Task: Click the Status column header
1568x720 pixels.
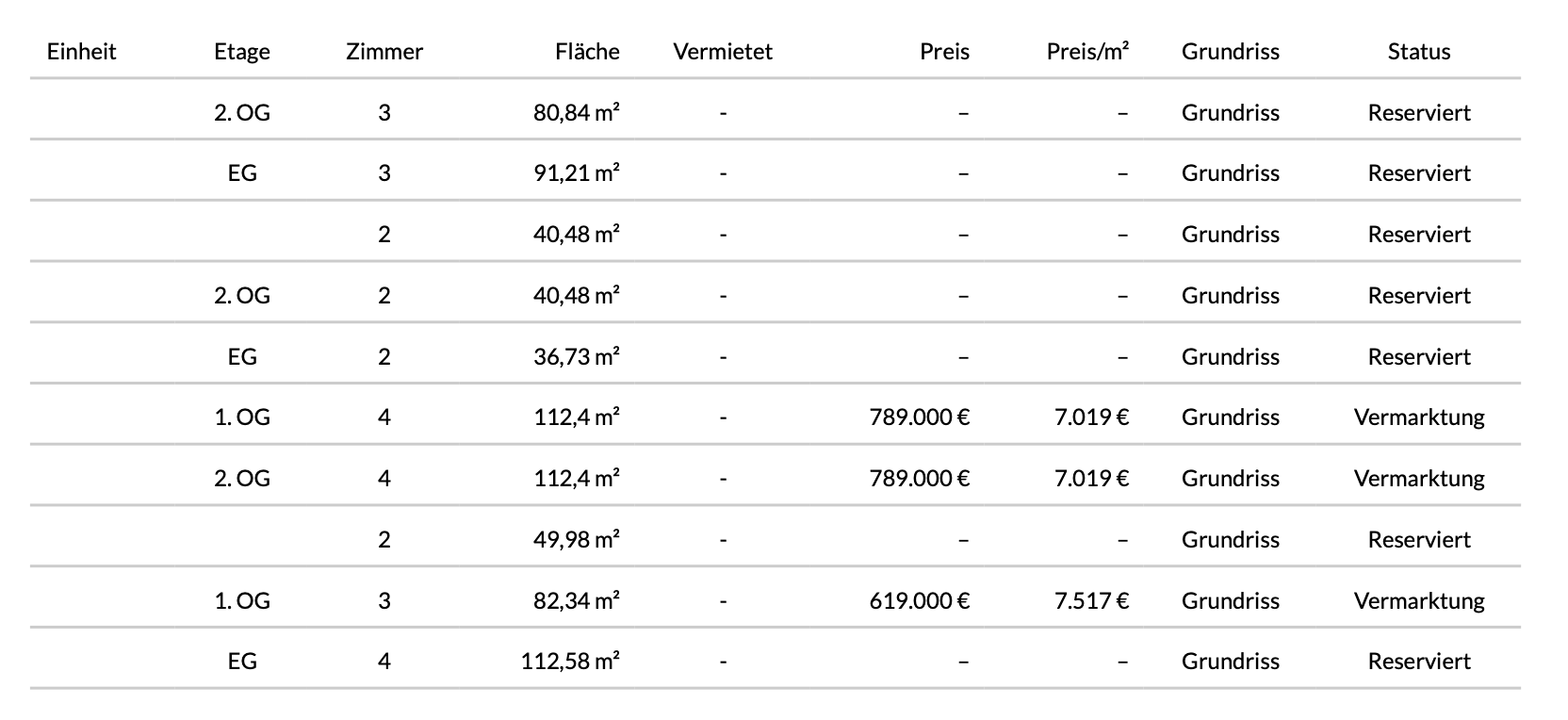Action: pos(1418,52)
